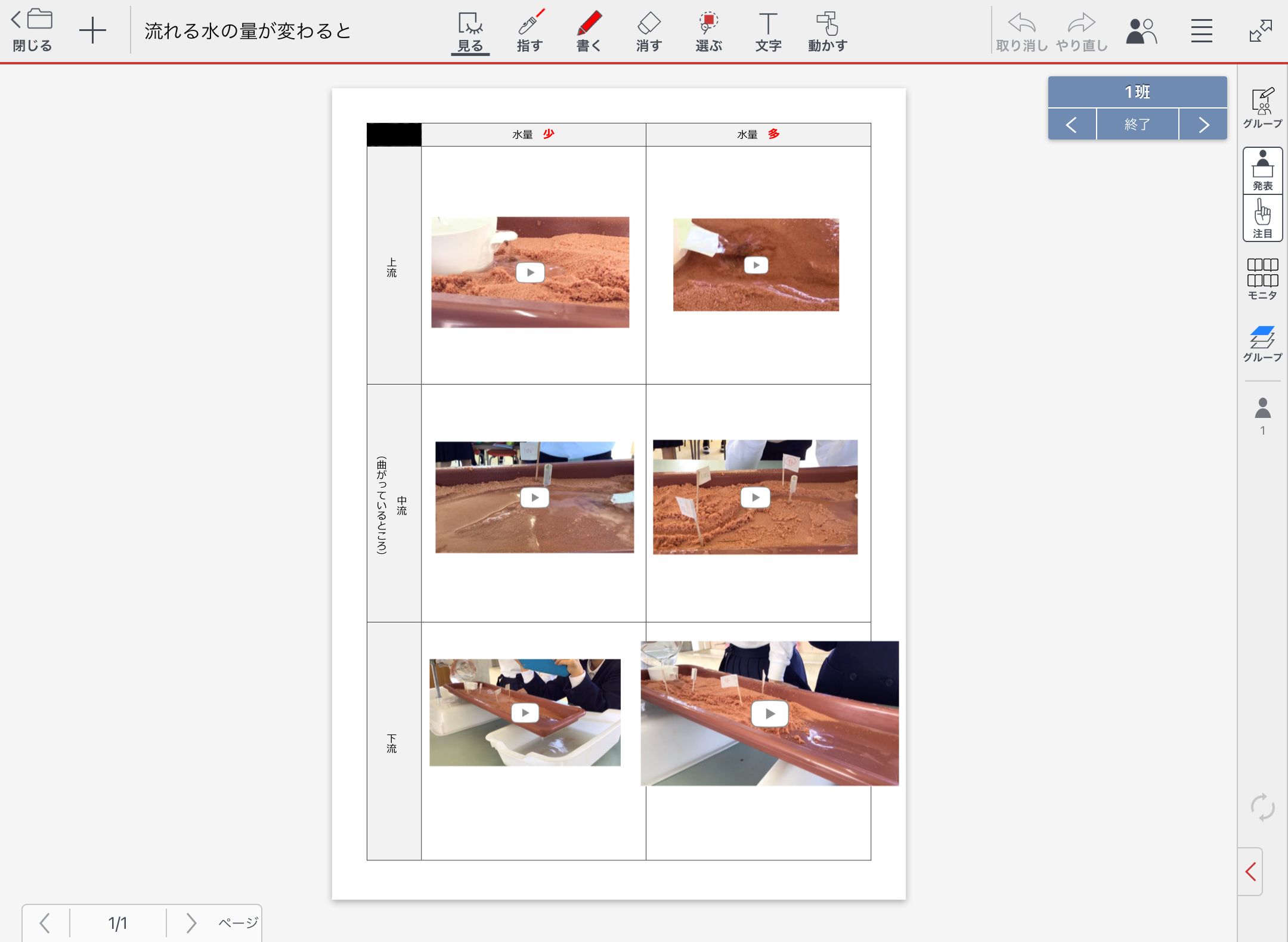Expand the red side panel arrow
This screenshot has height=942, width=1288.
tap(1250, 872)
